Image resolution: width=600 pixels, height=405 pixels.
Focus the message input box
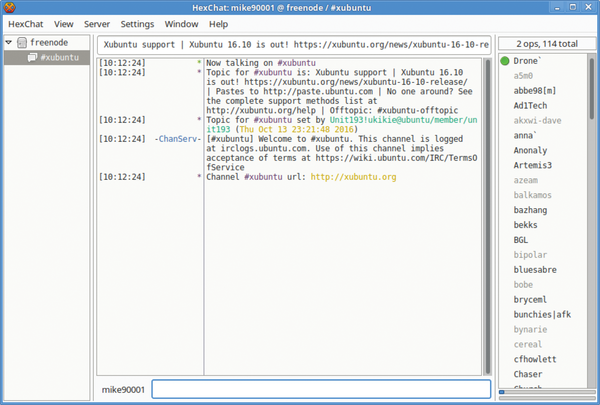(321, 389)
